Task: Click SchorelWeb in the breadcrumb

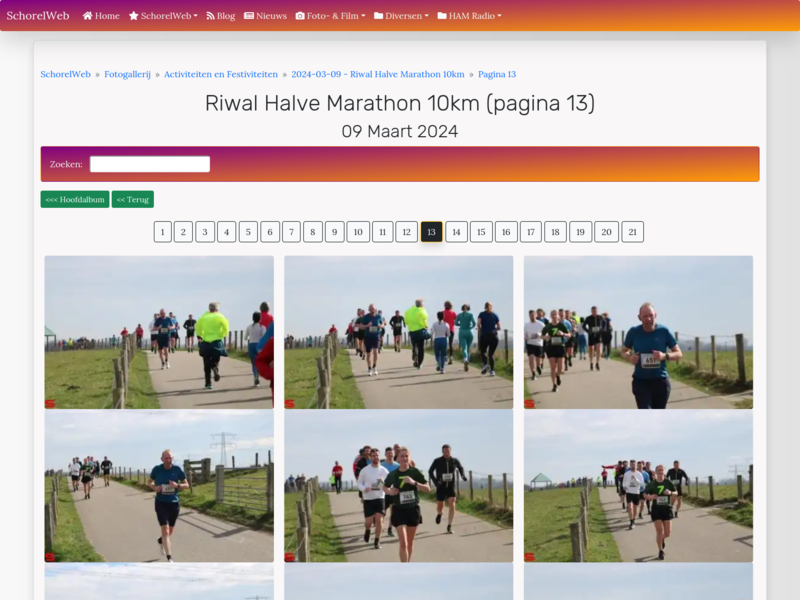Action: [x=65, y=74]
